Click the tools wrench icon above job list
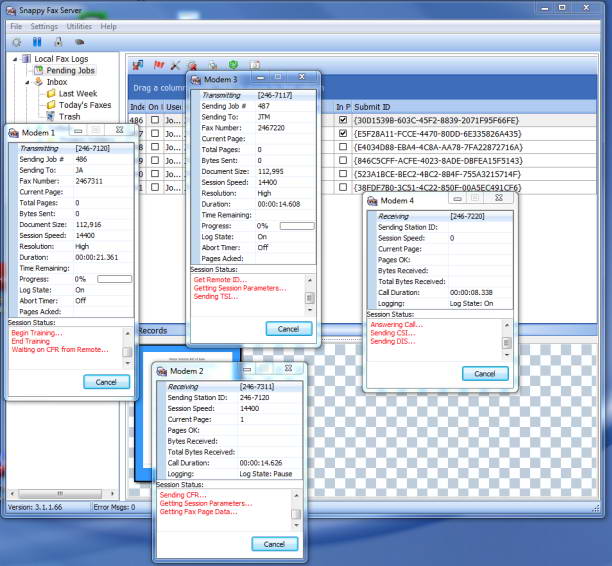Screen dimensions: 612x566 (x=175, y=66)
